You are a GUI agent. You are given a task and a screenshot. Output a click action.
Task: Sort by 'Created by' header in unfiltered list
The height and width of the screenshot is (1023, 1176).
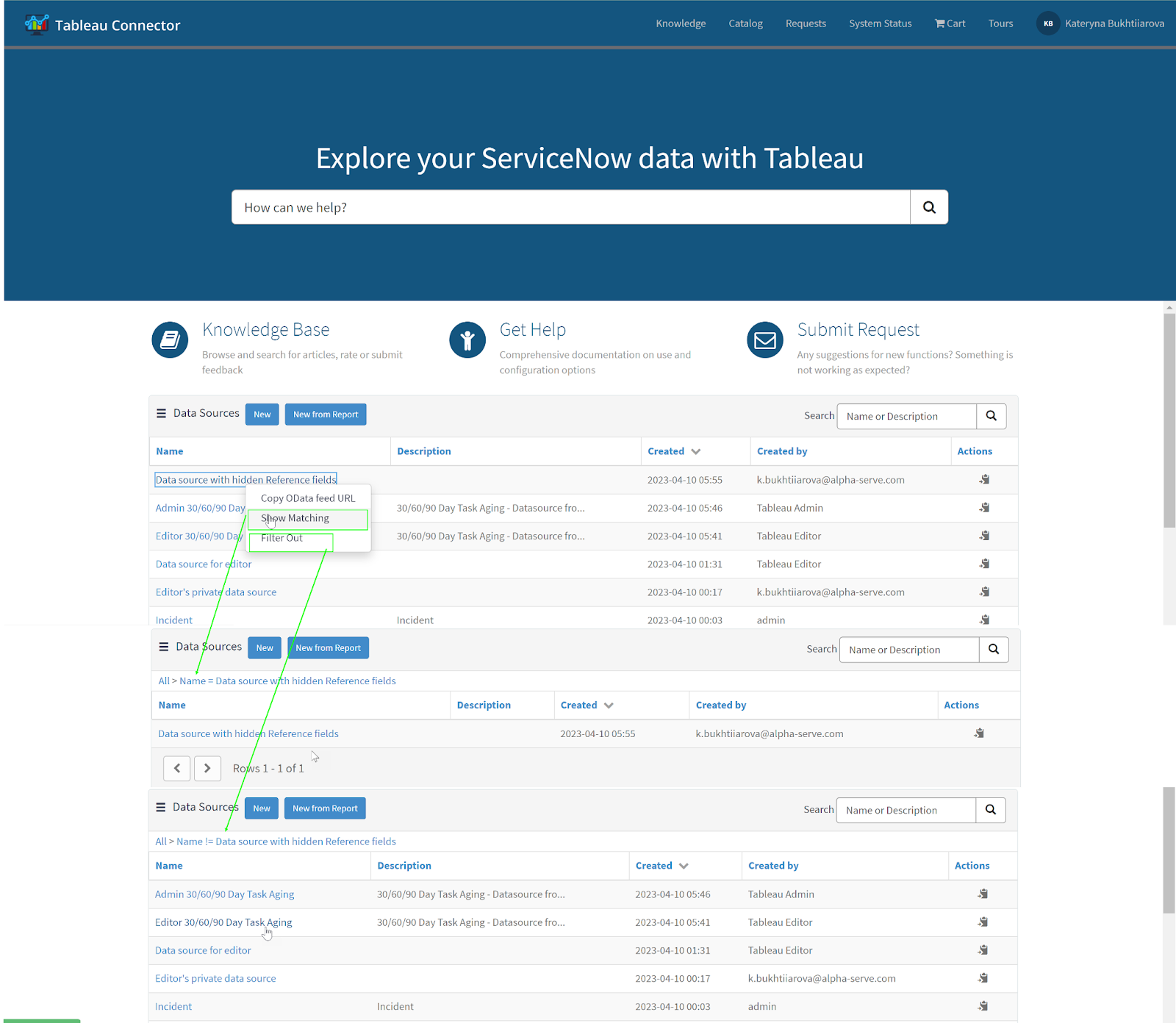pos(782,451)
